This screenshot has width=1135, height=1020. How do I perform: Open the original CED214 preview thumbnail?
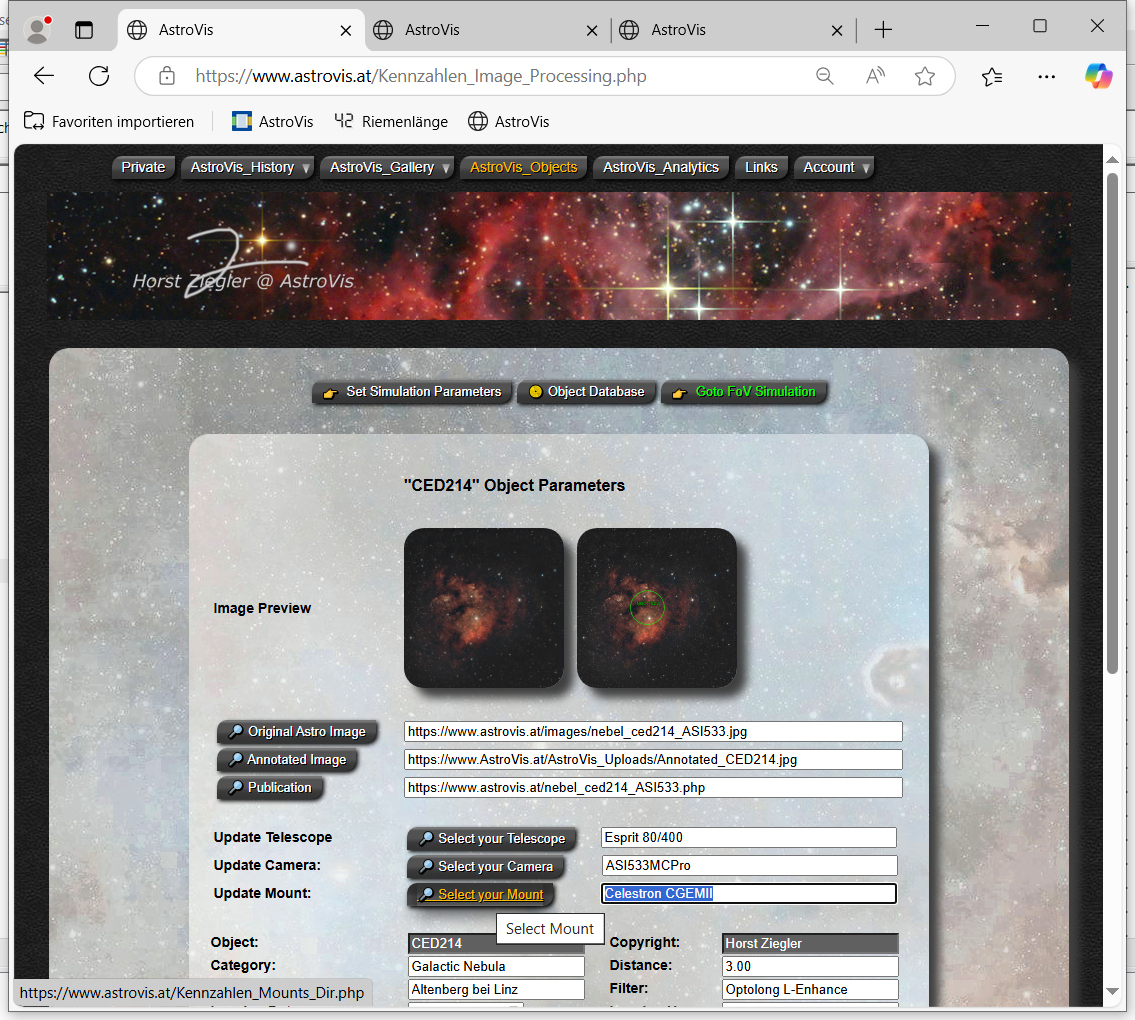pyautogui.click(x=484, y=607)
